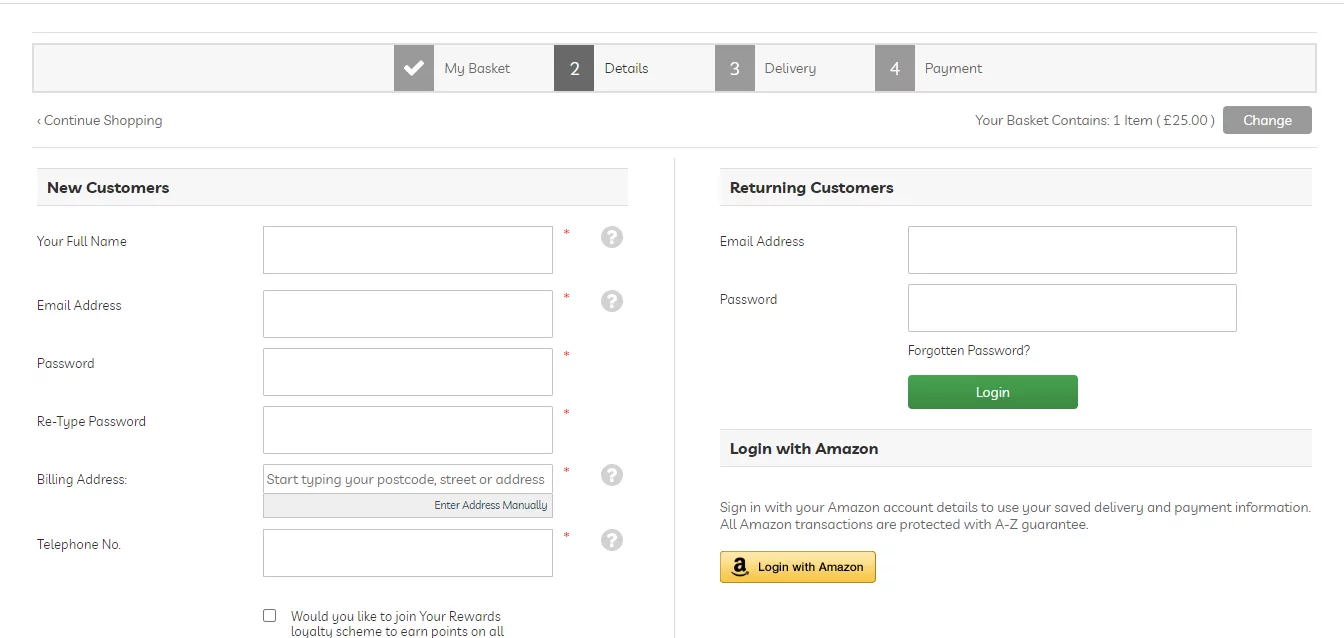
Task: Select the step 3 Delivery number box
Action: click(735, 68)
